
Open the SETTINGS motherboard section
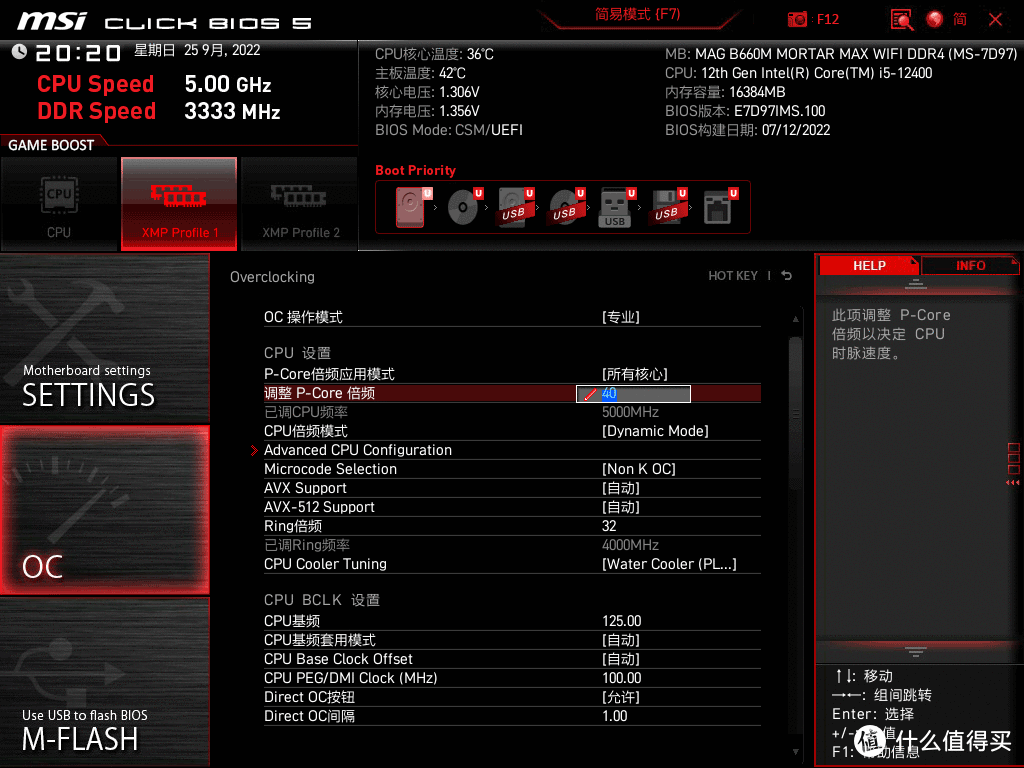(x=104, y=338)
